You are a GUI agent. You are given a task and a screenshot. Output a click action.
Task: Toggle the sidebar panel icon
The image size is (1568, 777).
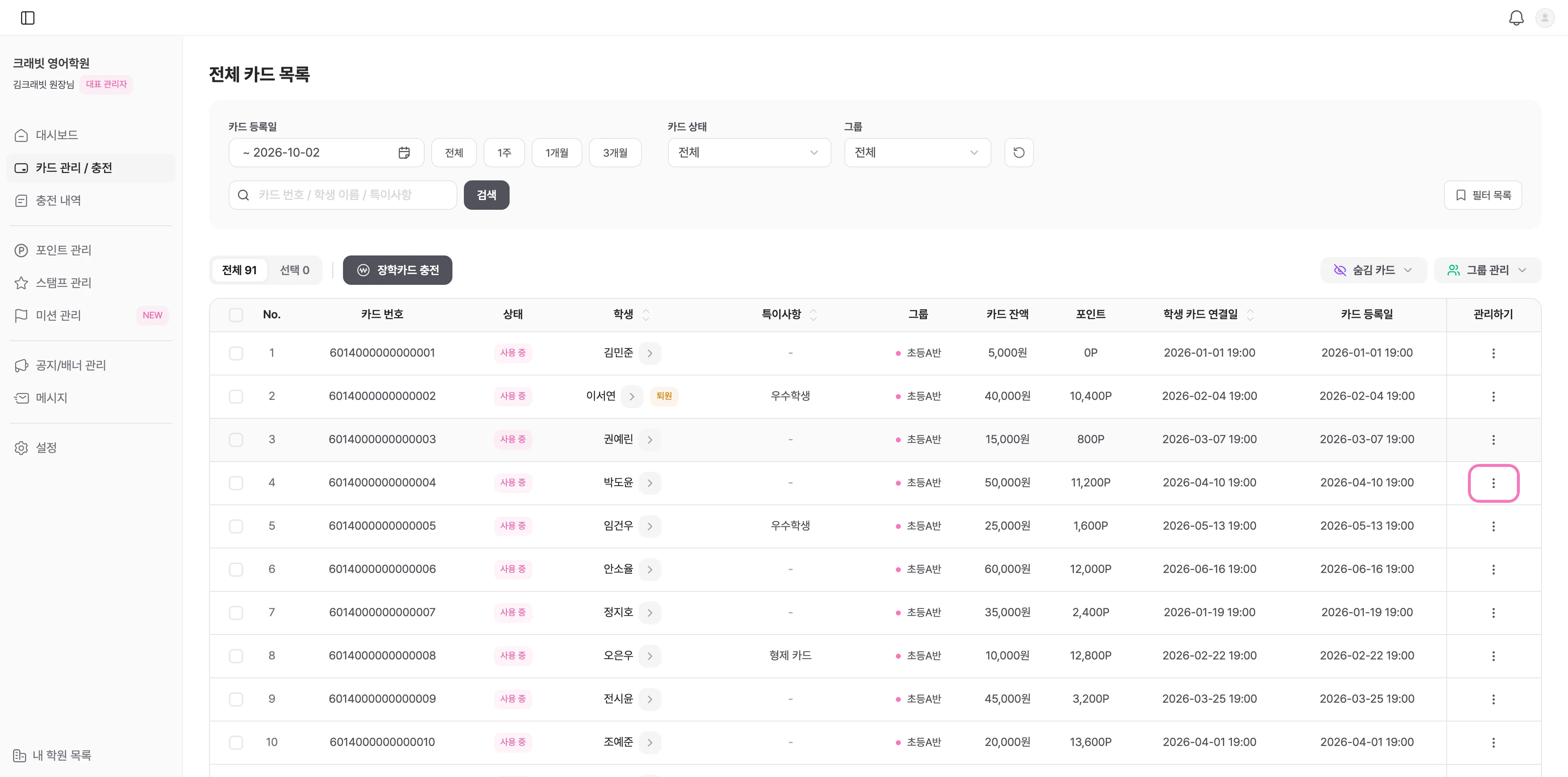27,18
